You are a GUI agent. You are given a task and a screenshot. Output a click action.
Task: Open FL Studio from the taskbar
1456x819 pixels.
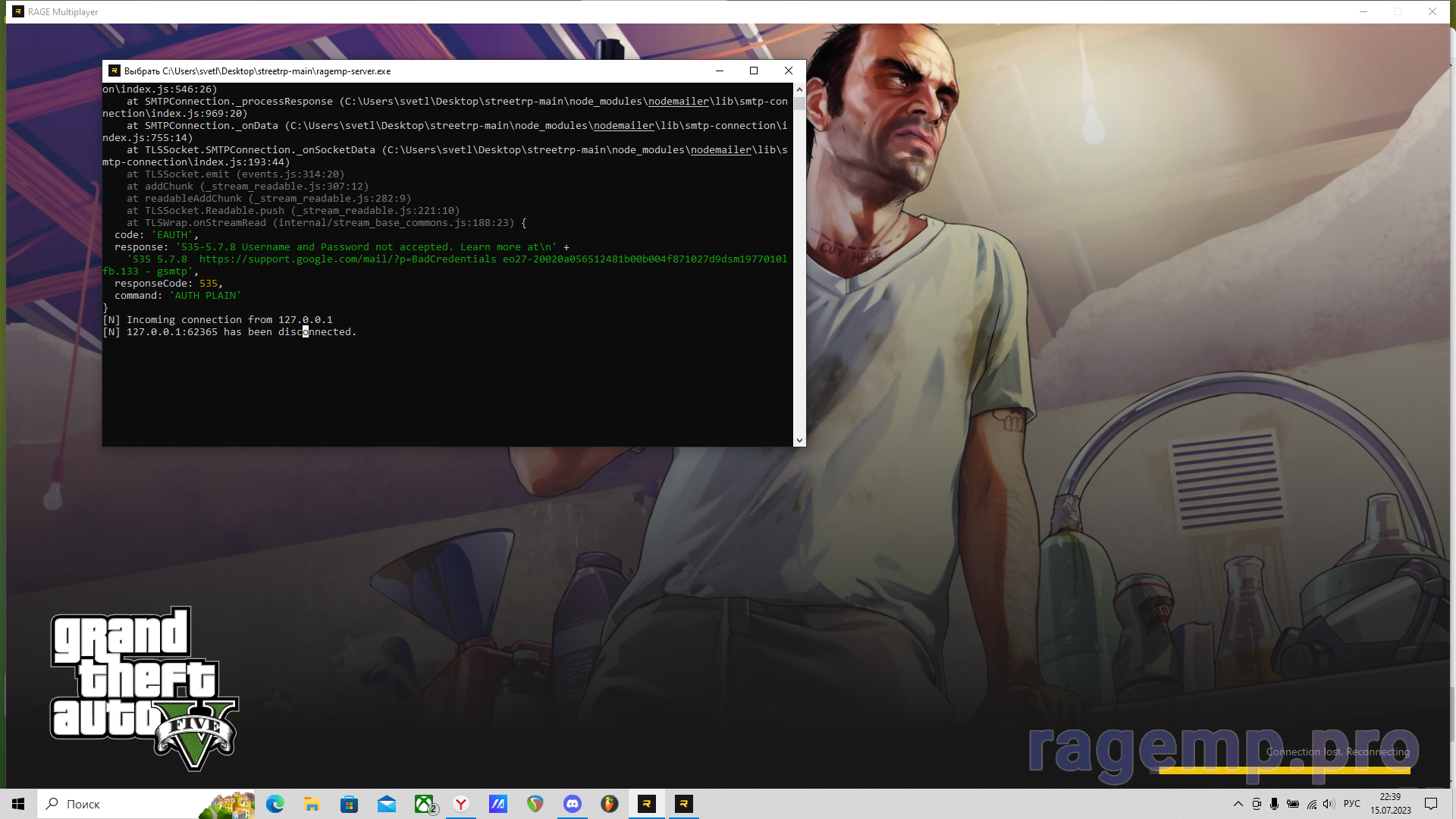click(610, 804)
